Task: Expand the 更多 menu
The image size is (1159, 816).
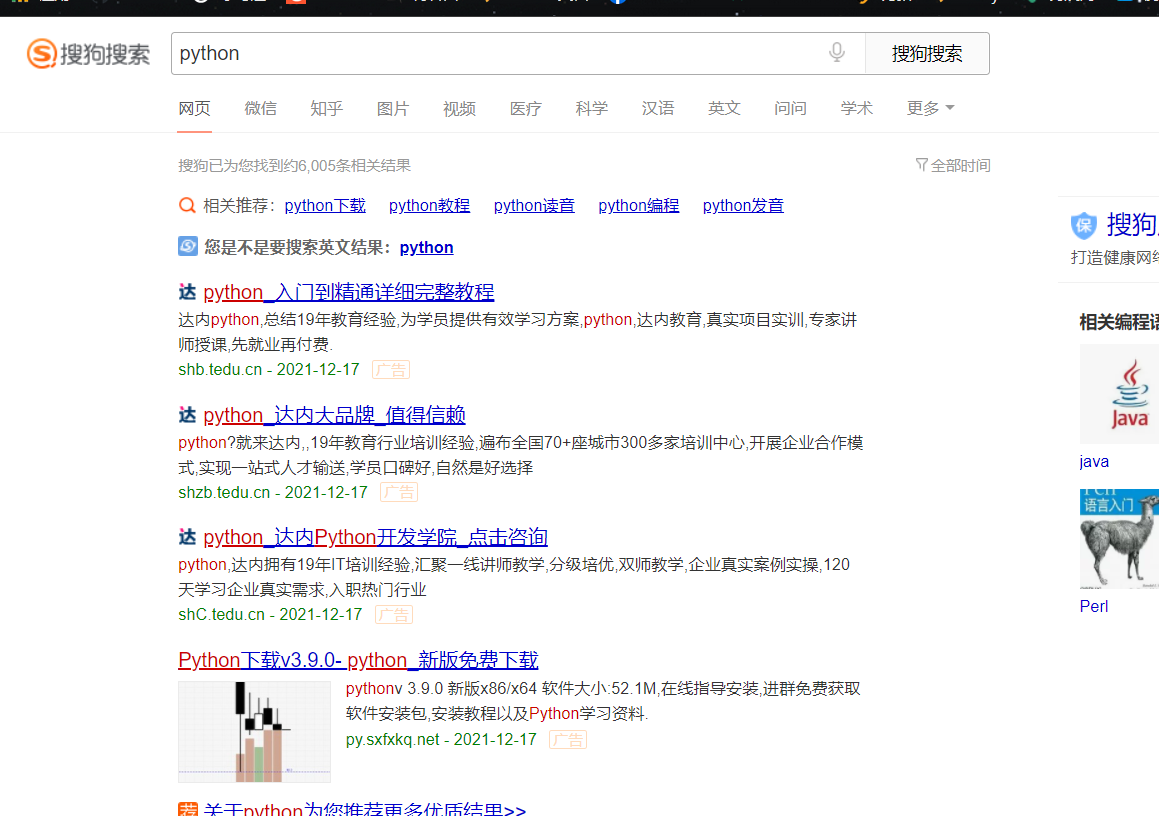Action: pos(930,108)
